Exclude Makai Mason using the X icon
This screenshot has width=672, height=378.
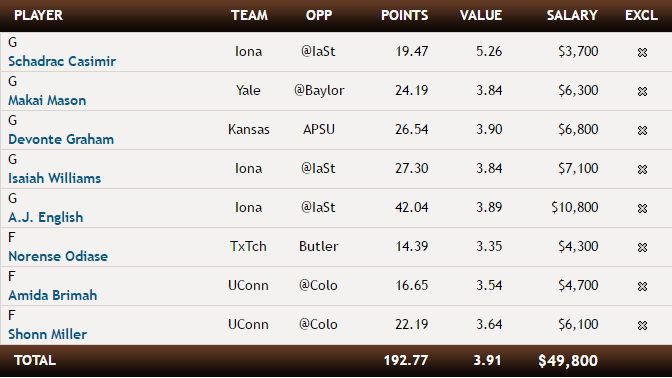(x=642, y=91)
